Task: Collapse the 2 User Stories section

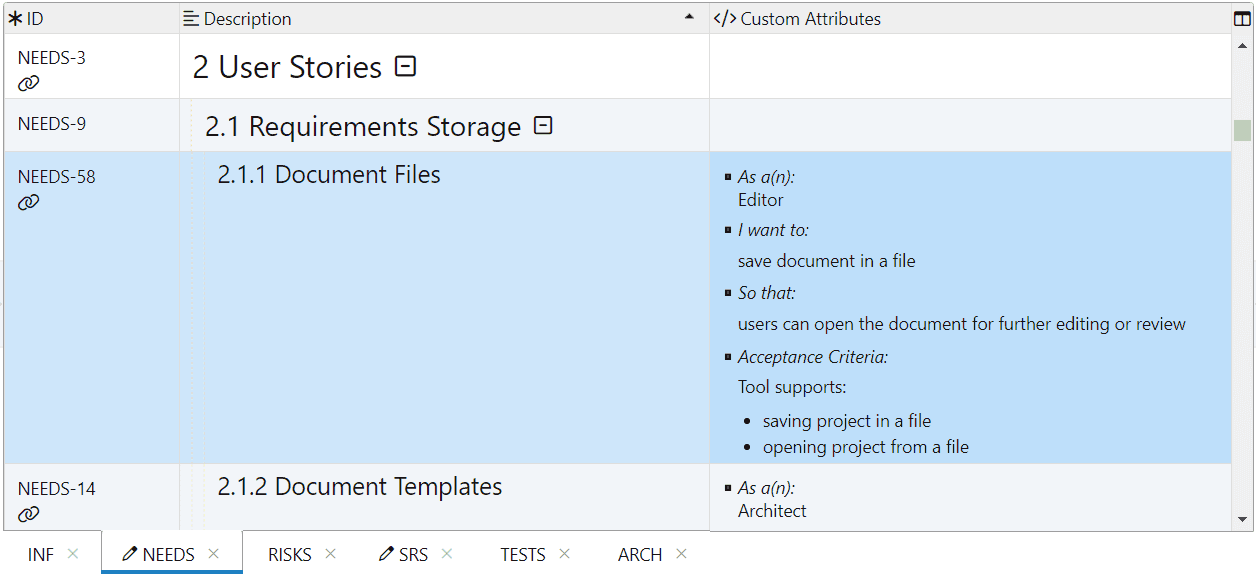Action: 405,66
